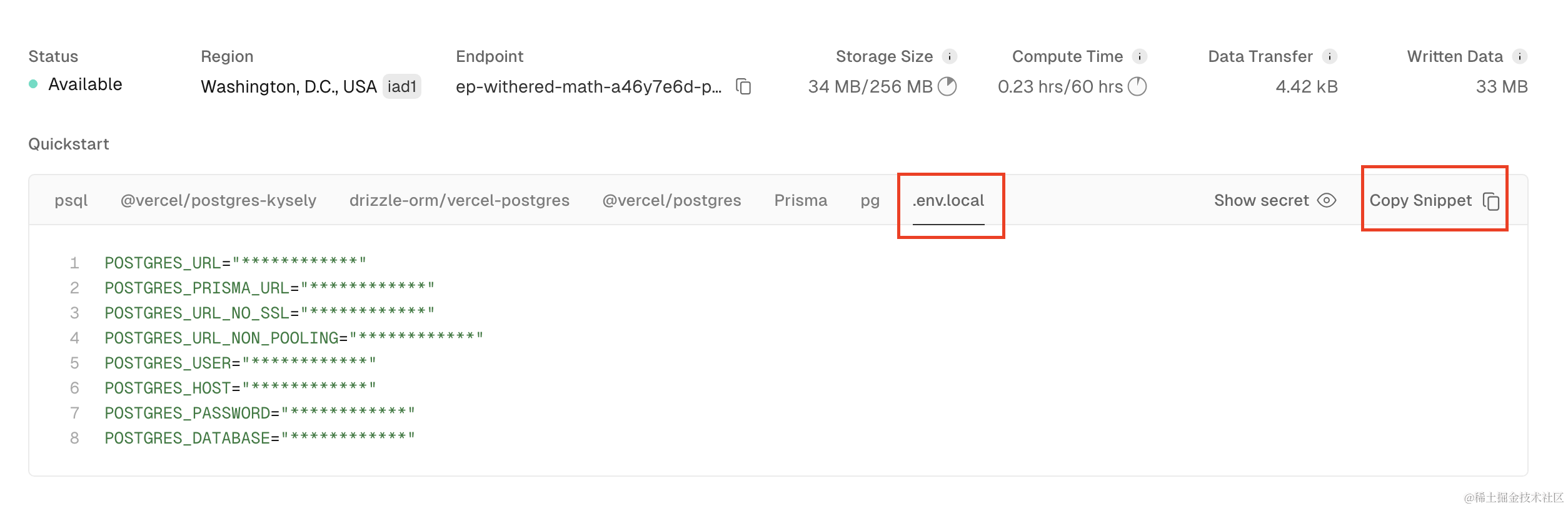
Task: Click the POSTGRES_PASSWORD code line
Action: pos(259,413)
